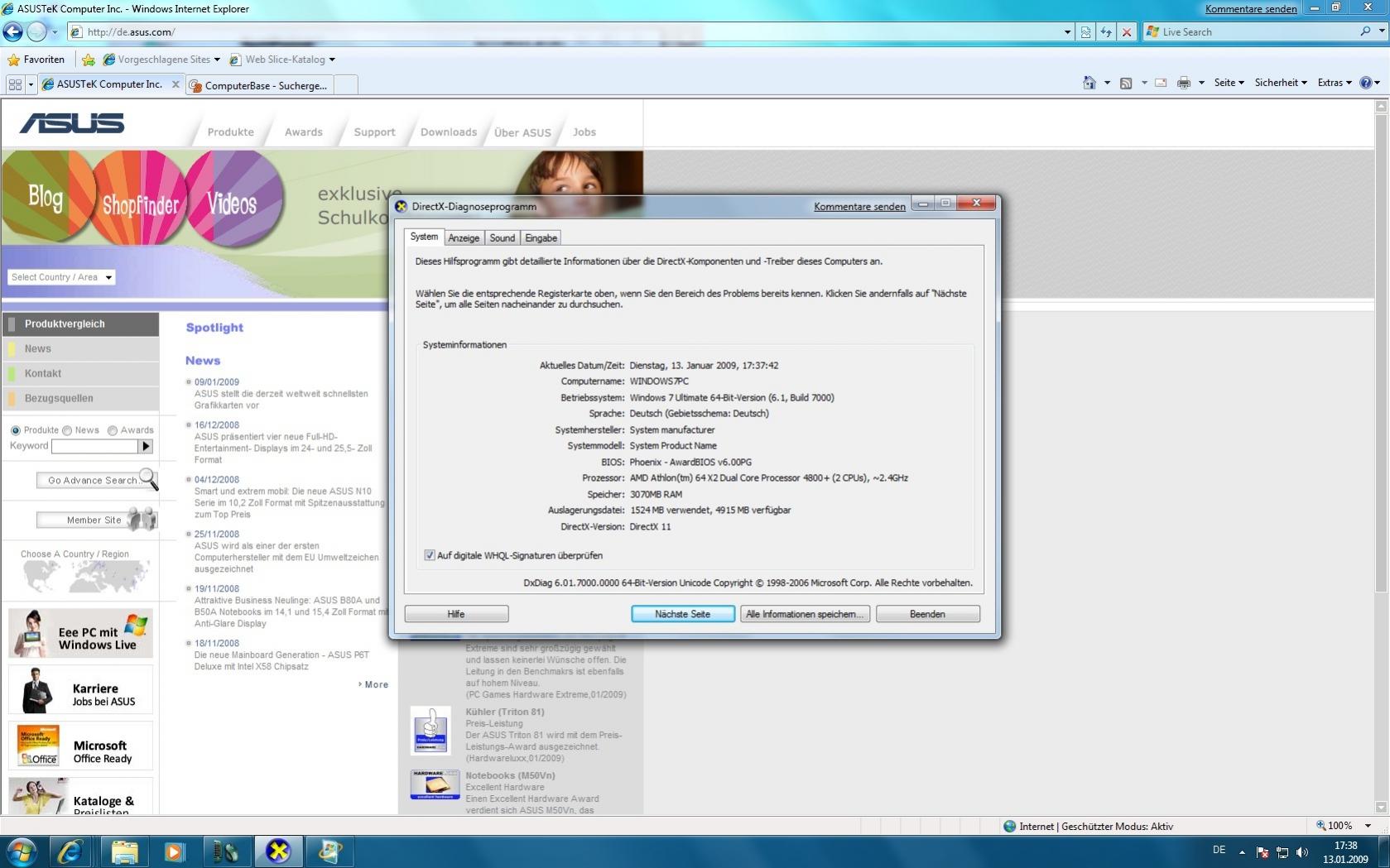
Task: Click Kommentare senden link in DirectX dialog
Action: coord(859,207)
